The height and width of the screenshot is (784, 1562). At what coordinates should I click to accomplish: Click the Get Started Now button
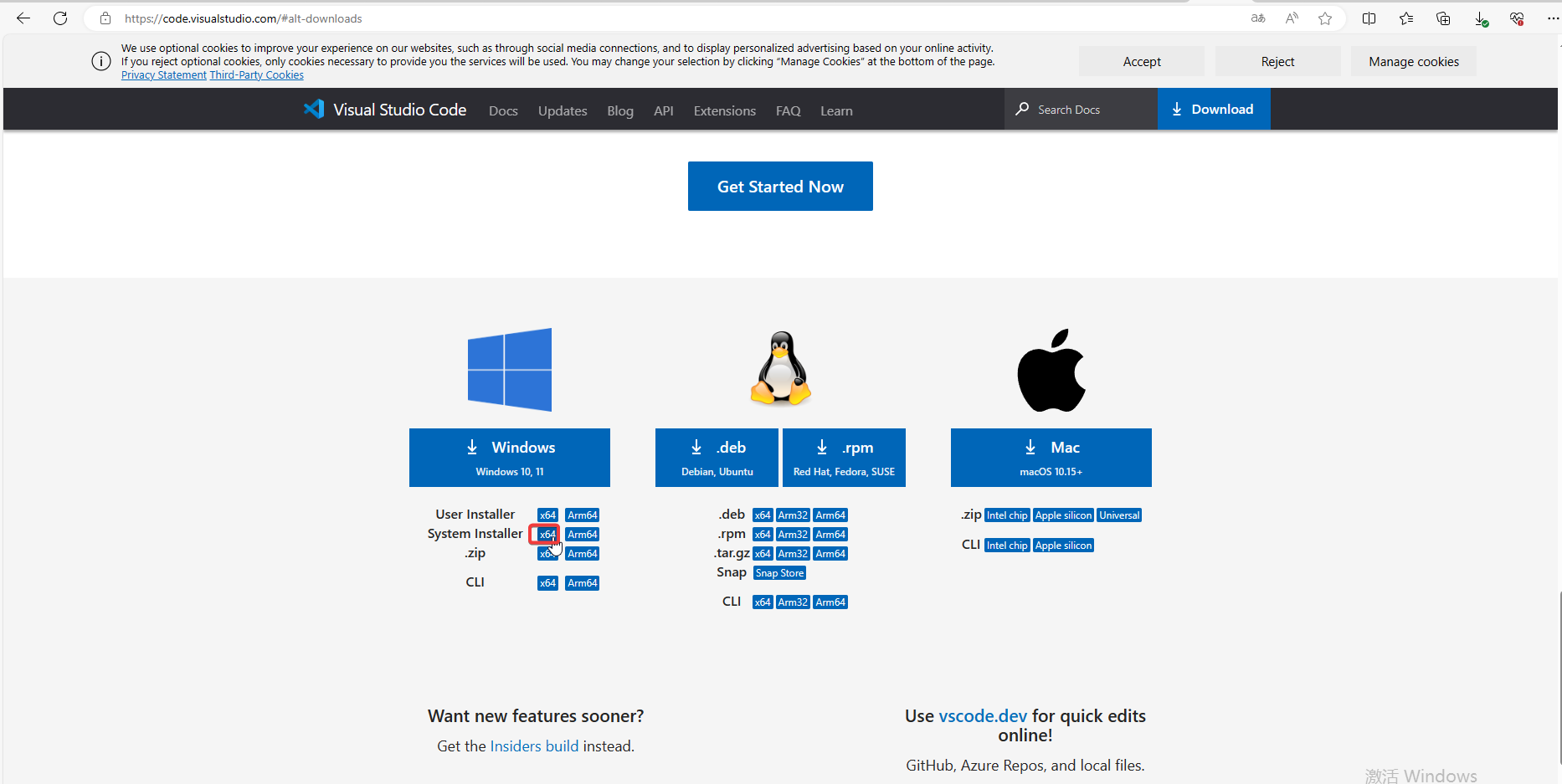coord(780,186)
